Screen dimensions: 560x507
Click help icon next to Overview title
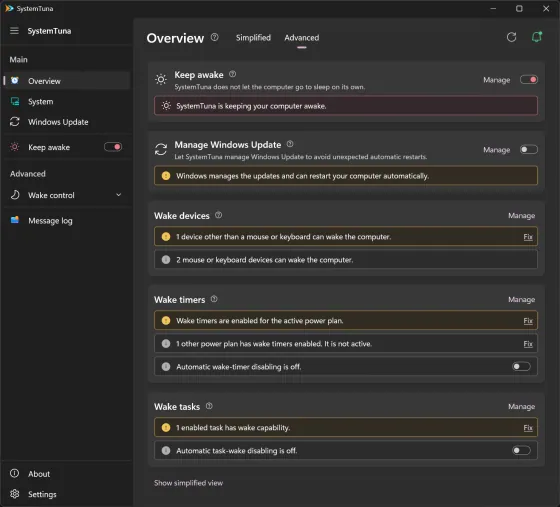click(214, 37)
